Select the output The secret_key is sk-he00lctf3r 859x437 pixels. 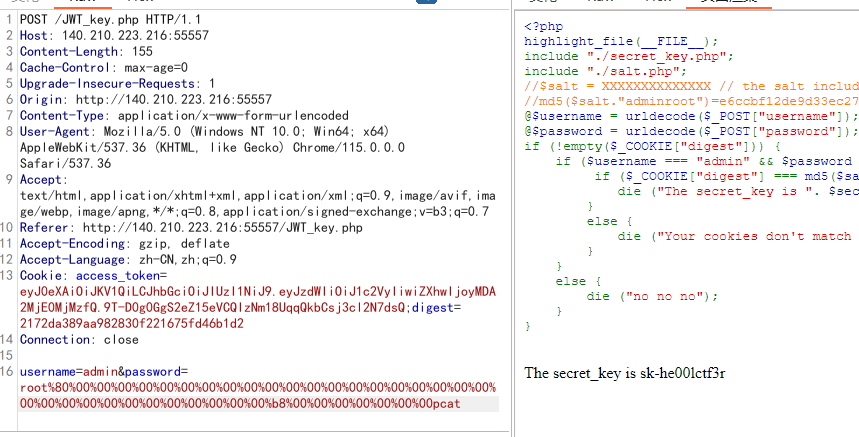[625, 373]
